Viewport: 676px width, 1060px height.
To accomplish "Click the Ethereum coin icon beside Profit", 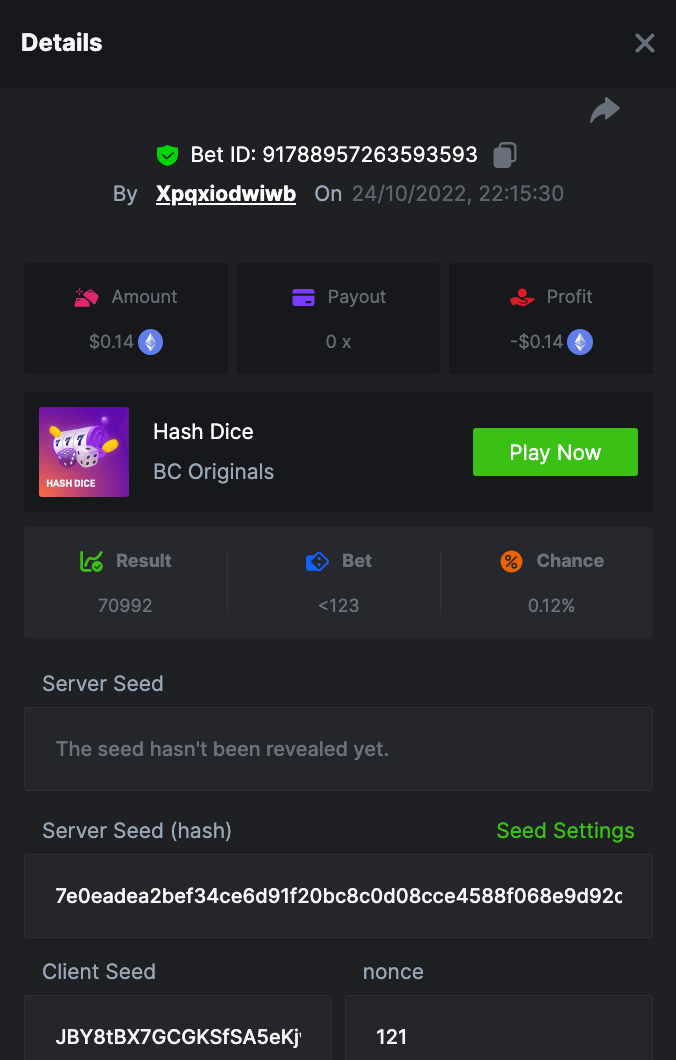I will click(x=580, y=342).
